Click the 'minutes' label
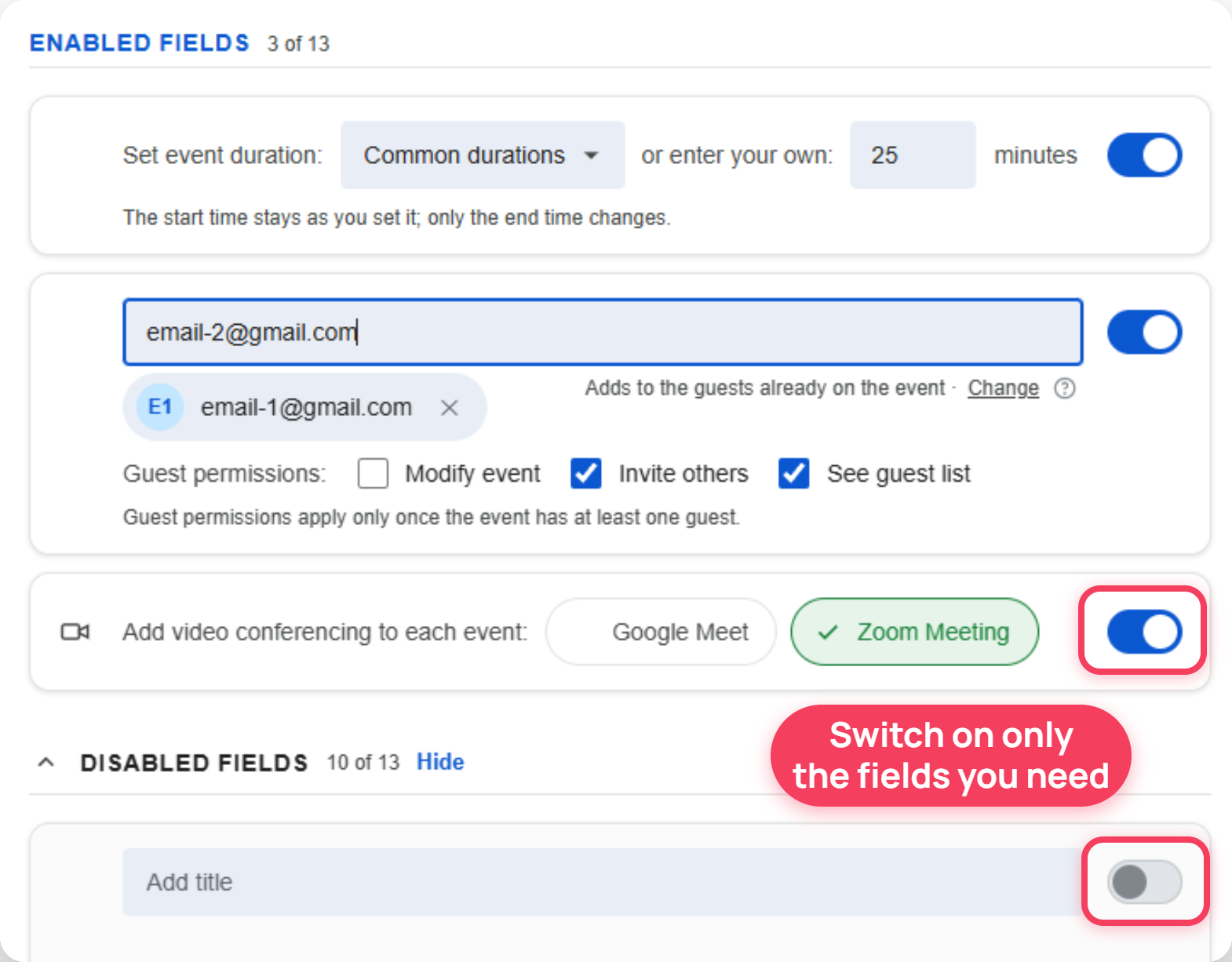This screenshot has width=1232, height=962. (1036, 155)
